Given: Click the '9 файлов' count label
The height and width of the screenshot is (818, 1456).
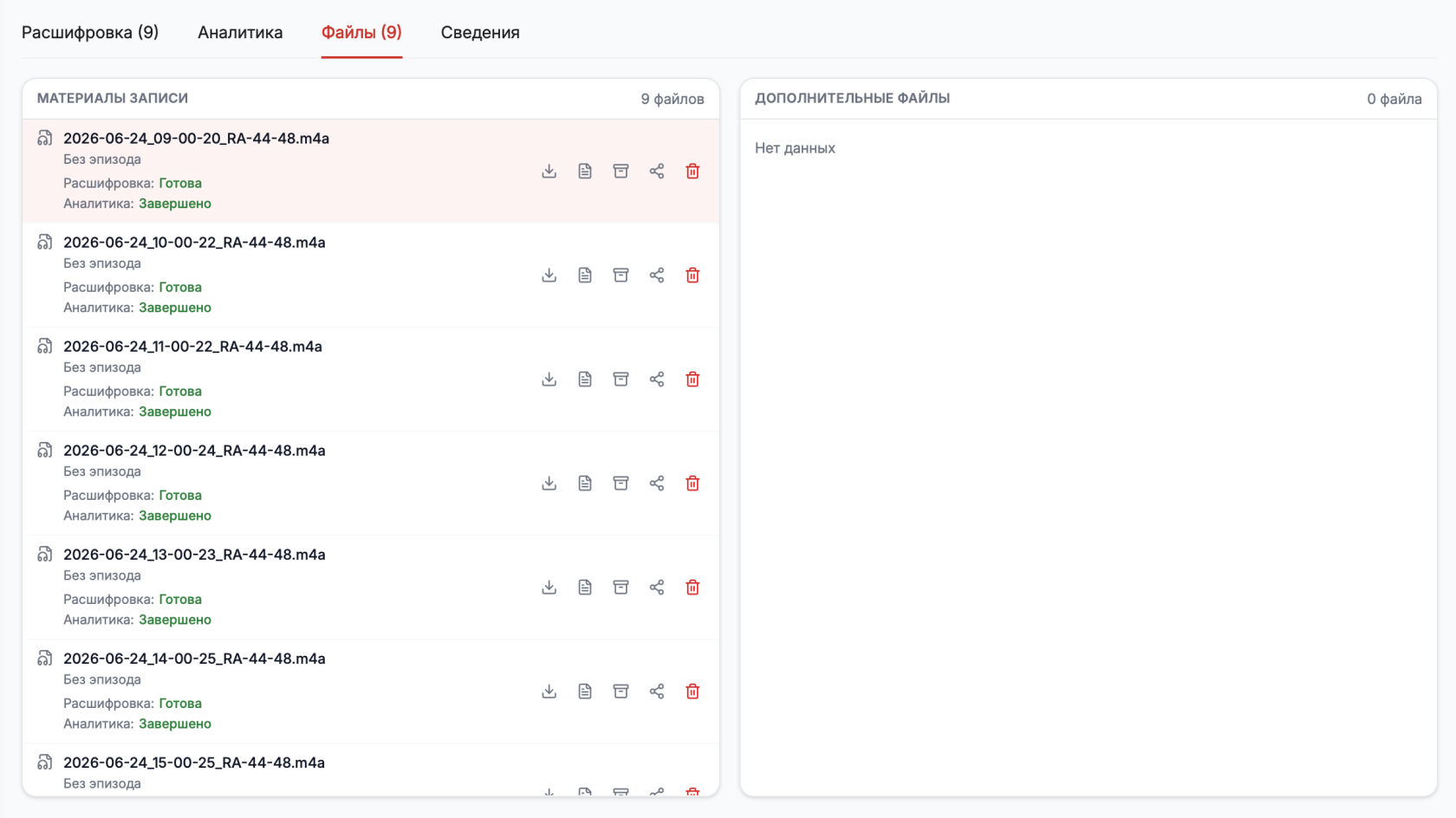Looking at the screenshot, I should [673, 99].
